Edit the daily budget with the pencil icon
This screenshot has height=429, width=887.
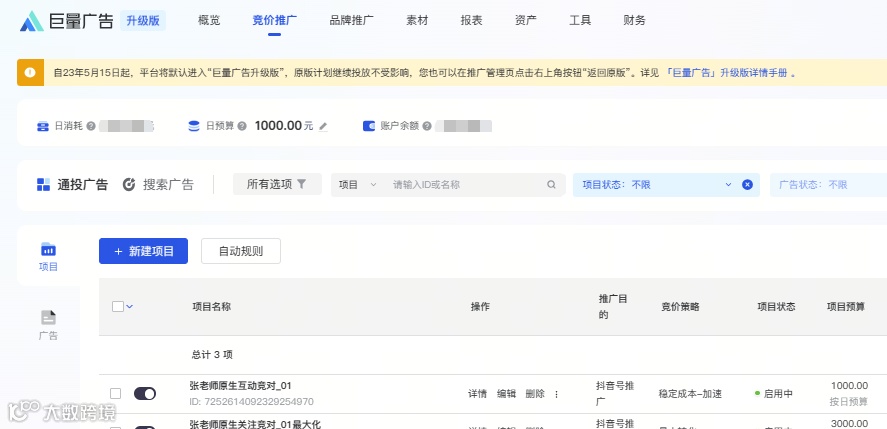point(323,127)
